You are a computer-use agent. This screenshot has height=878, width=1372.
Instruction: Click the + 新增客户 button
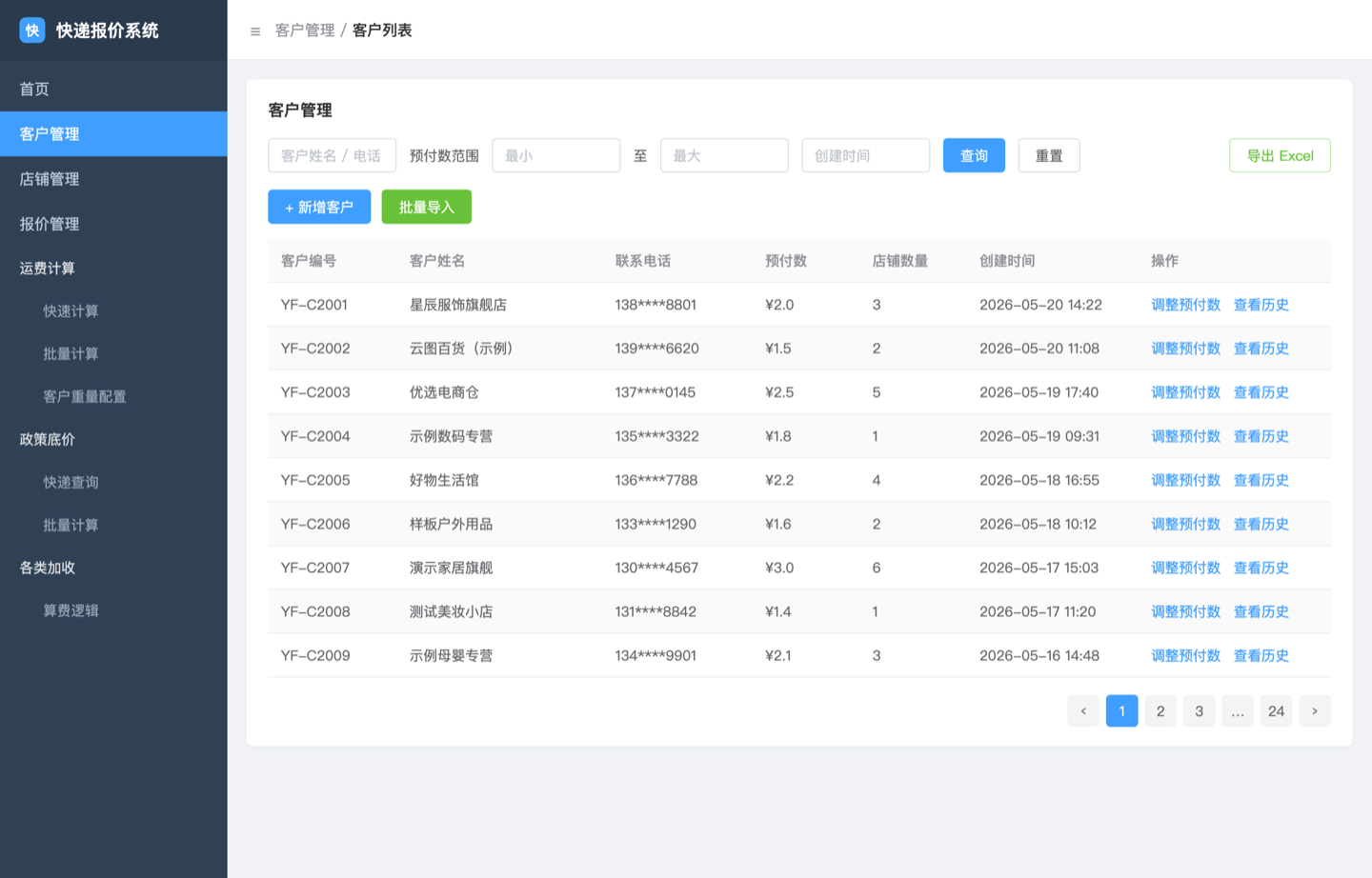click(x=319, y=207)
